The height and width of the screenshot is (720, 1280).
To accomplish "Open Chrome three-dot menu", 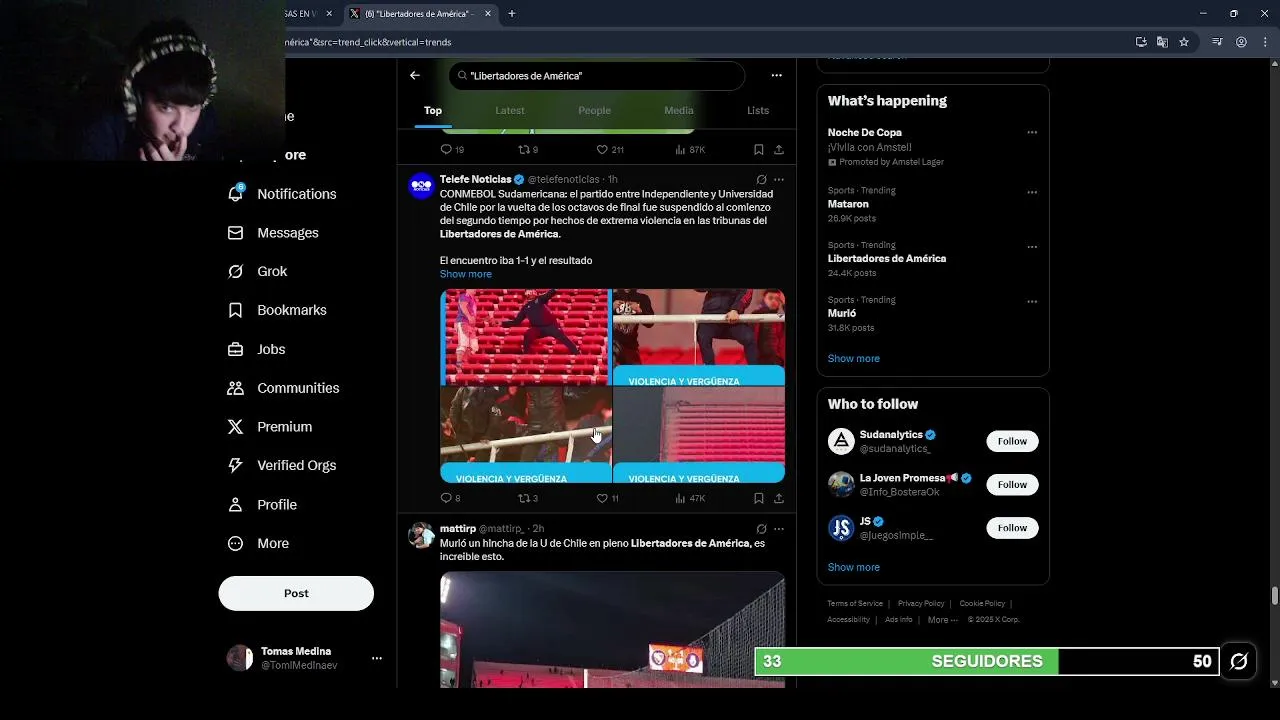I will pos(1266,42).
